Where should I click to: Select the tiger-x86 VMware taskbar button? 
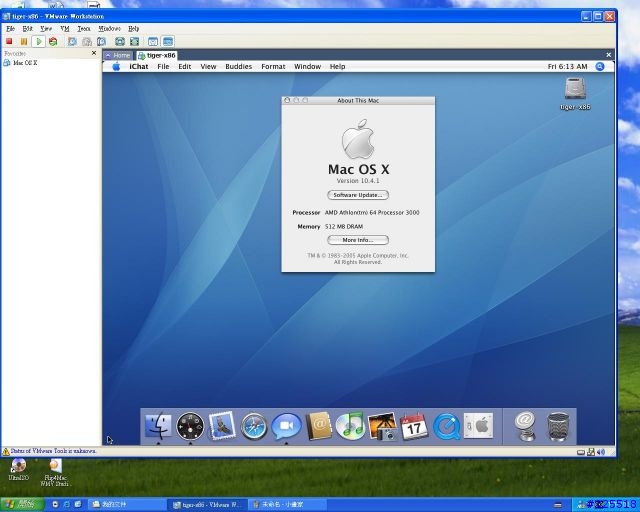click(x=207, y=505)
